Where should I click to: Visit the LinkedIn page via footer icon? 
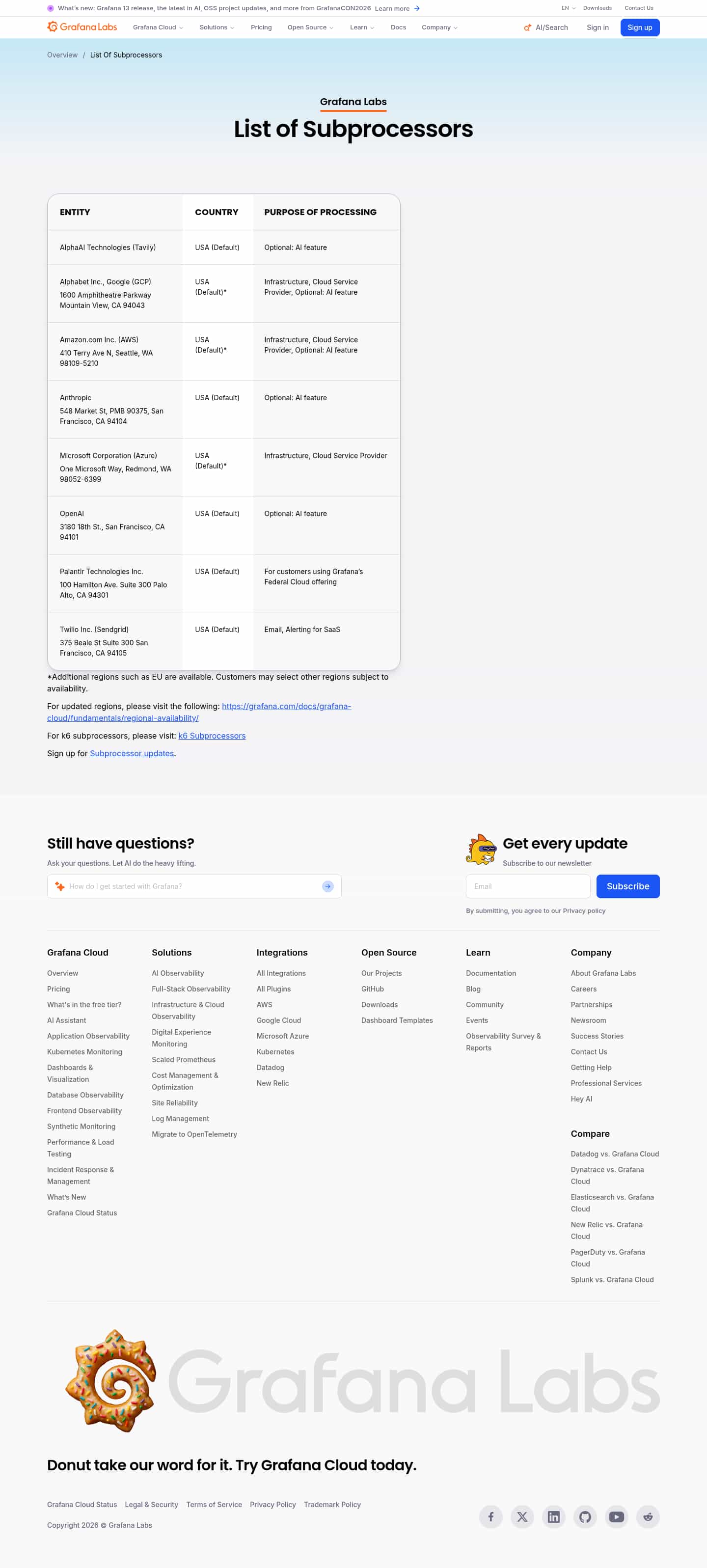point(553,1516)
